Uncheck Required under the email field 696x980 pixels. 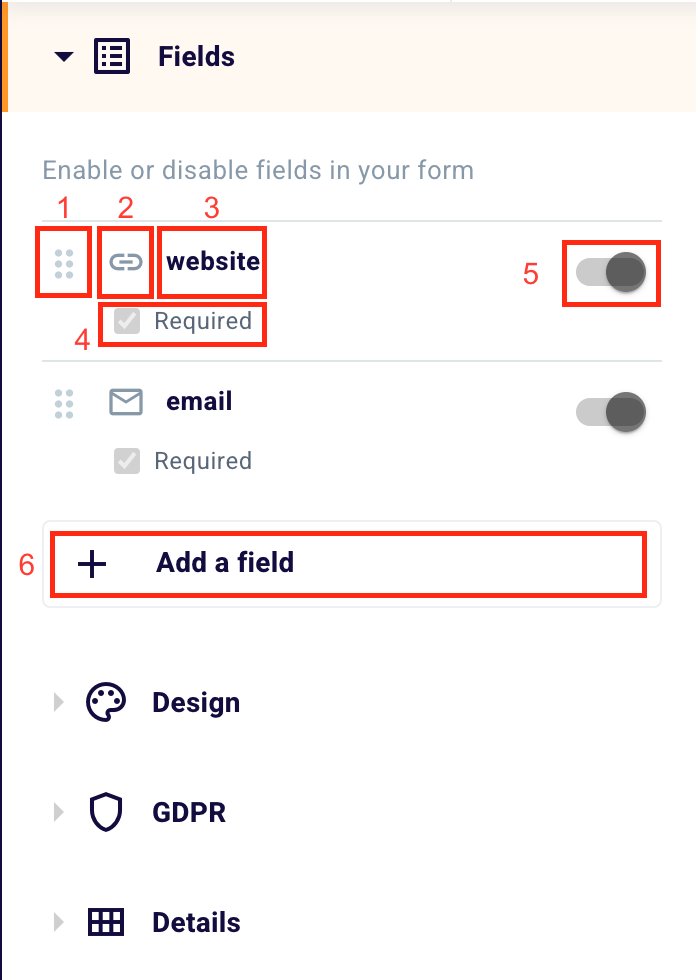tap(127, 461)
